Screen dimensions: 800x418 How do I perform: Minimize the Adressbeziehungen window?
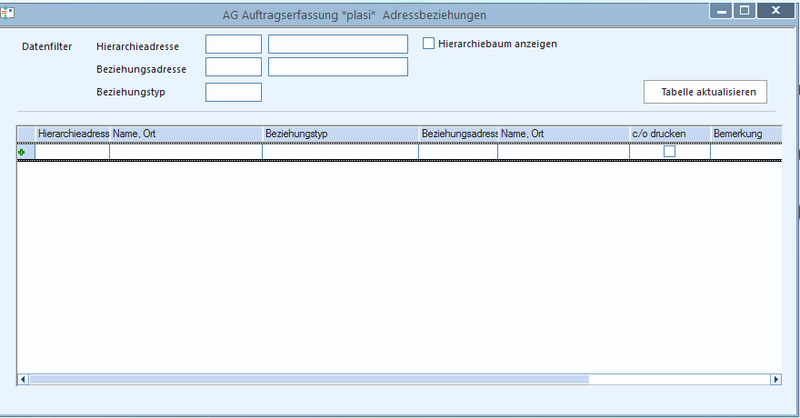coord(721,11)
